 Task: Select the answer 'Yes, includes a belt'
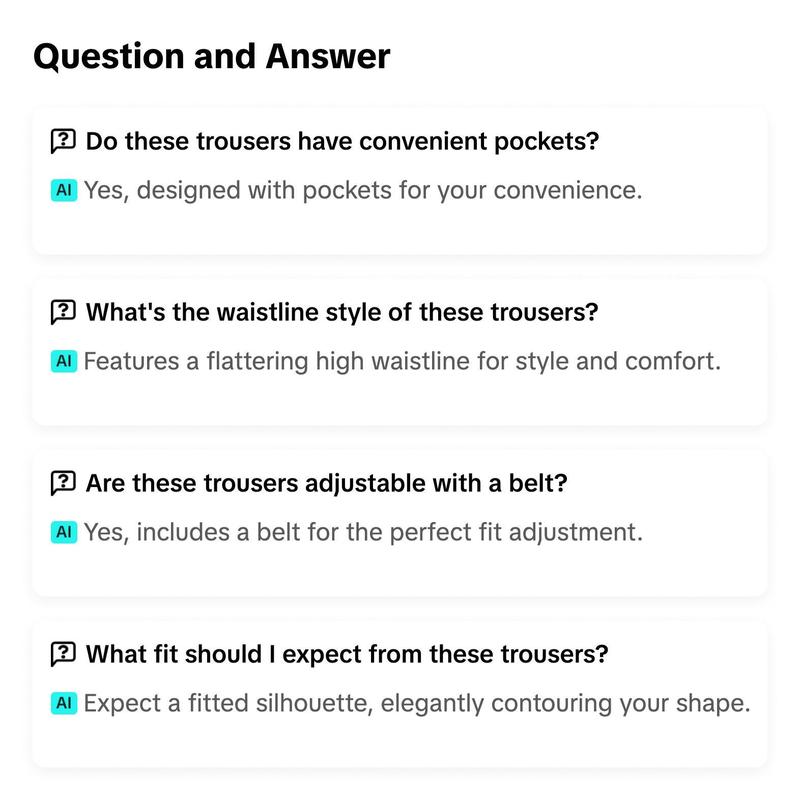[363, 533]
